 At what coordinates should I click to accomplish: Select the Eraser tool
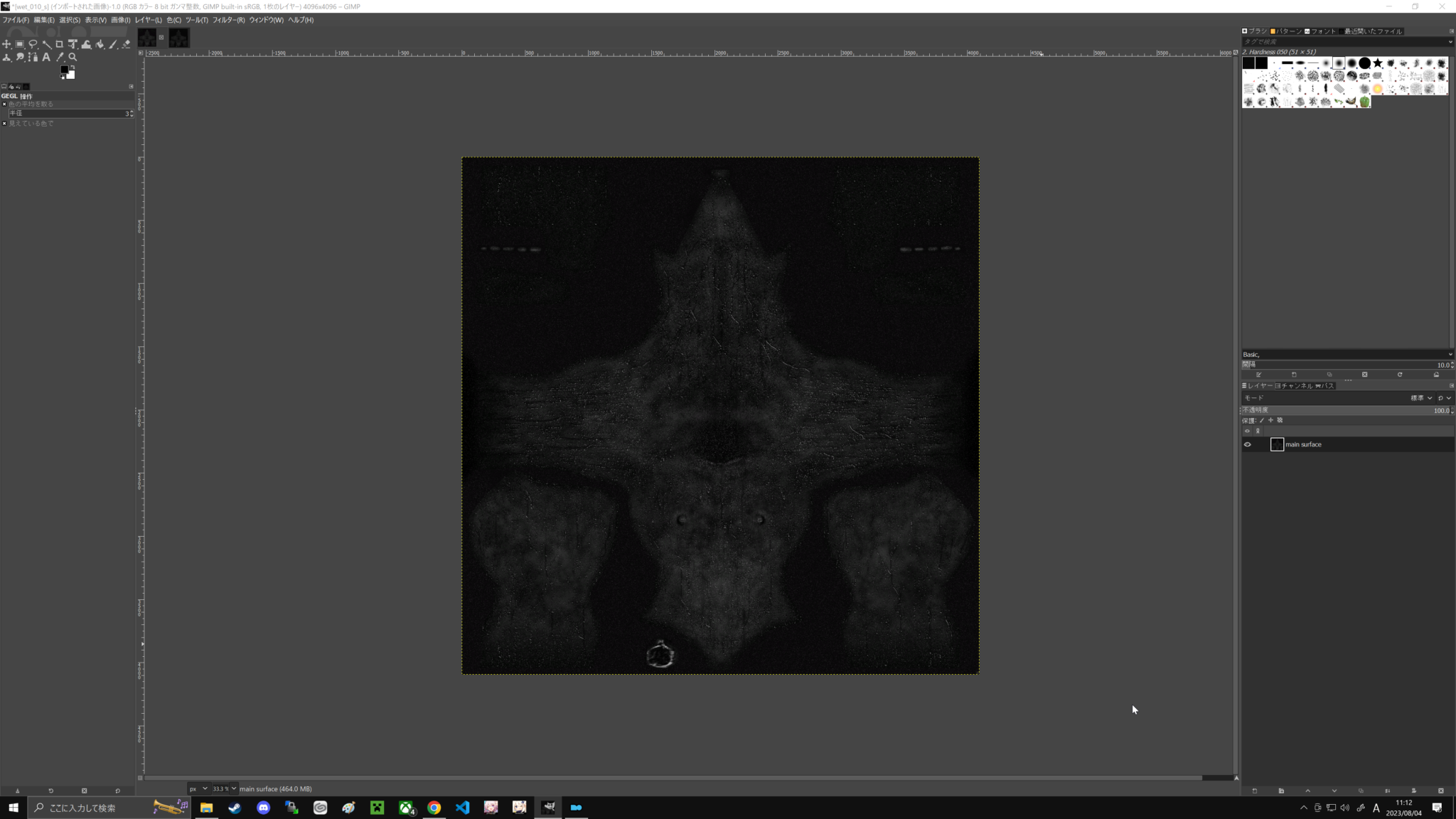(127, 44)
